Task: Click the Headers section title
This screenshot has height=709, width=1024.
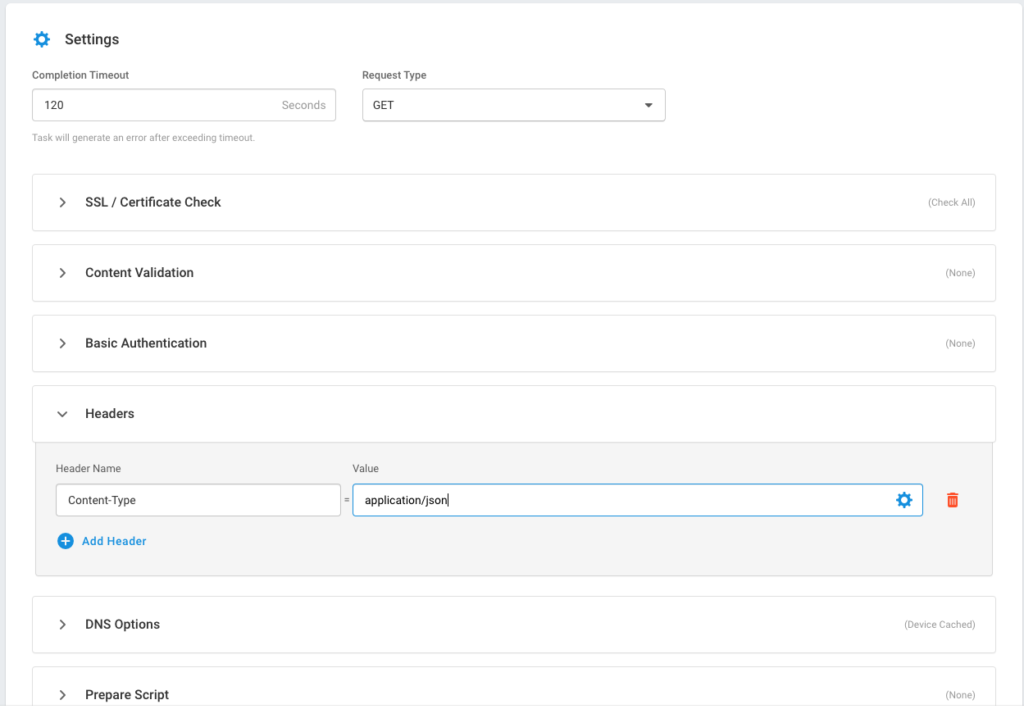Action: point(110,414)
